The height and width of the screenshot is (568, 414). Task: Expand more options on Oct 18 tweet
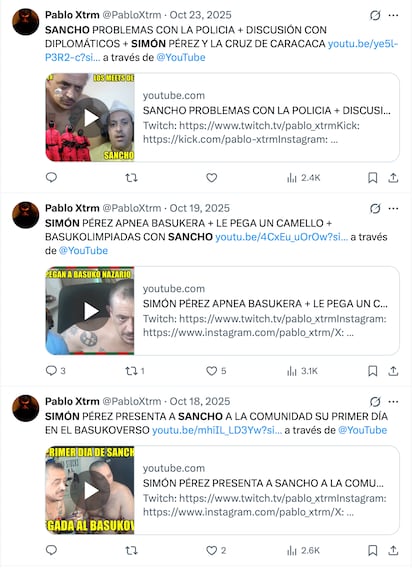point(393,402)
